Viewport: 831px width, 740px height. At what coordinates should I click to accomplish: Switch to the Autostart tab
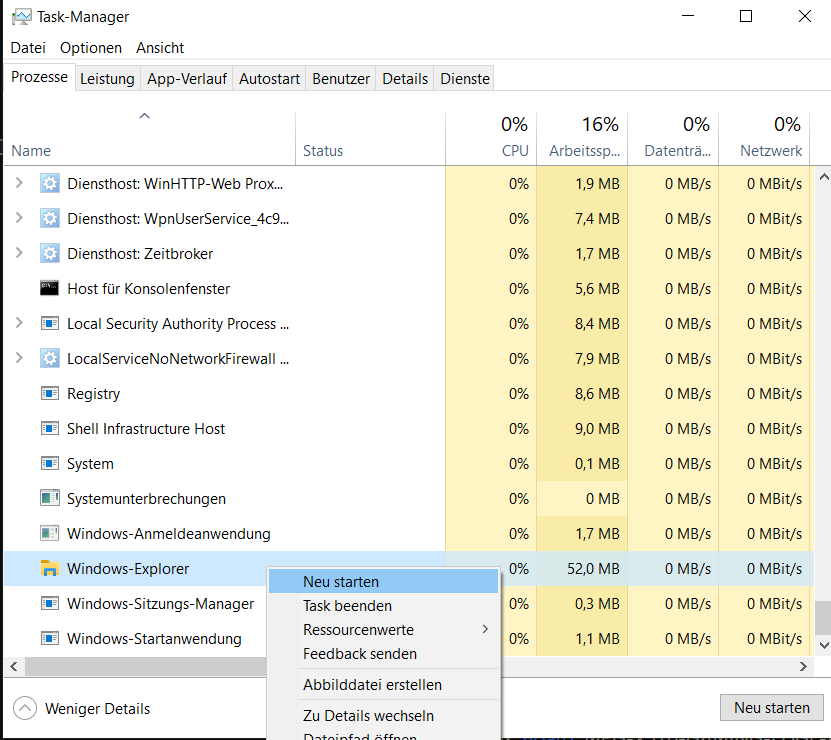269,78
